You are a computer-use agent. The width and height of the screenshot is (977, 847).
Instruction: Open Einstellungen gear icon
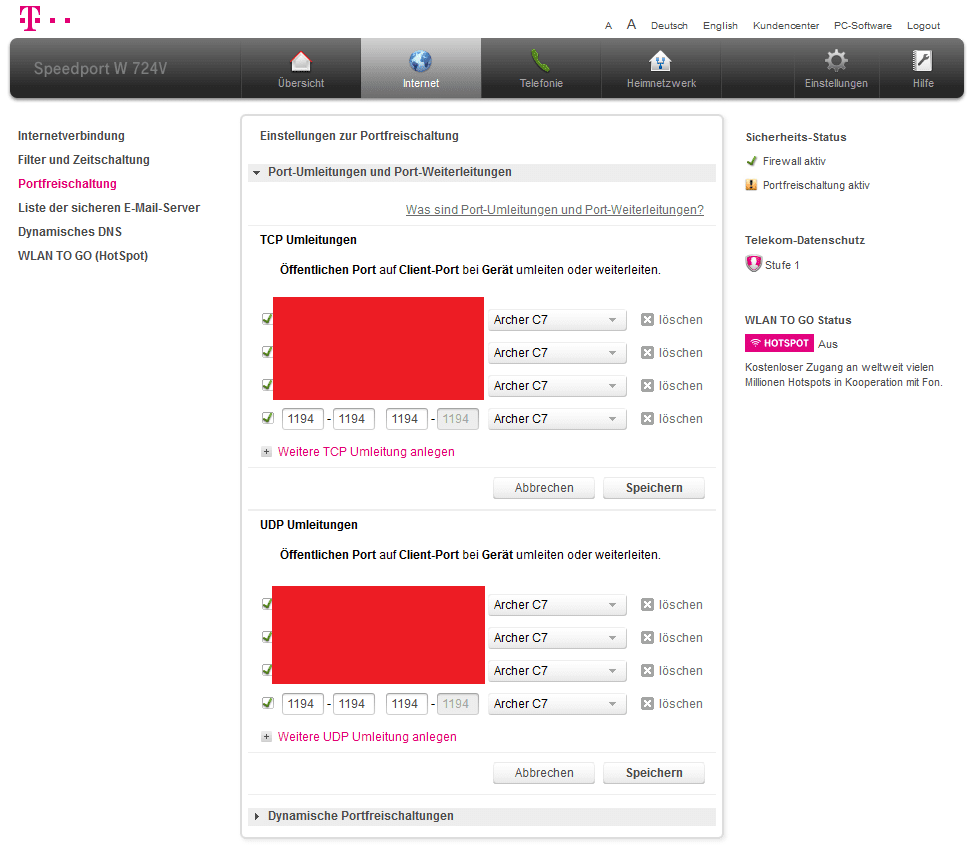coord(836,61)
